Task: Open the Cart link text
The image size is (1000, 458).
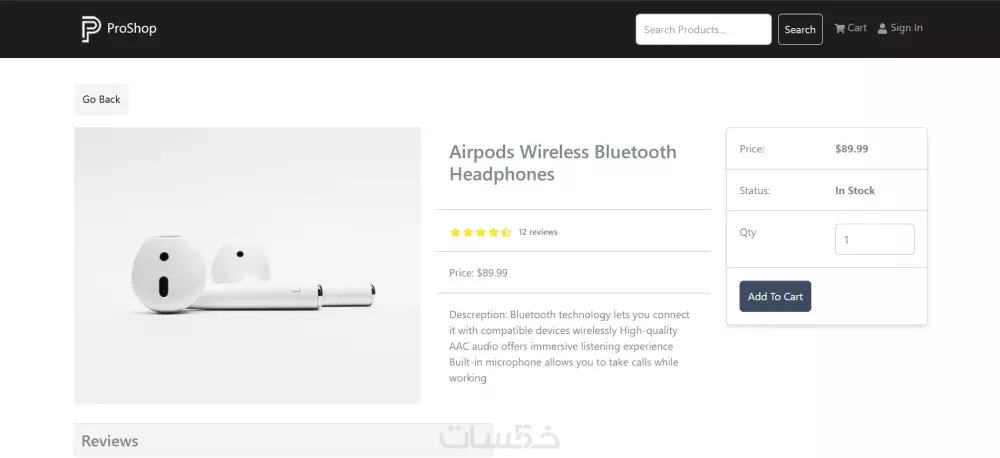Action: pyautogui.click(x=857, y=28)
